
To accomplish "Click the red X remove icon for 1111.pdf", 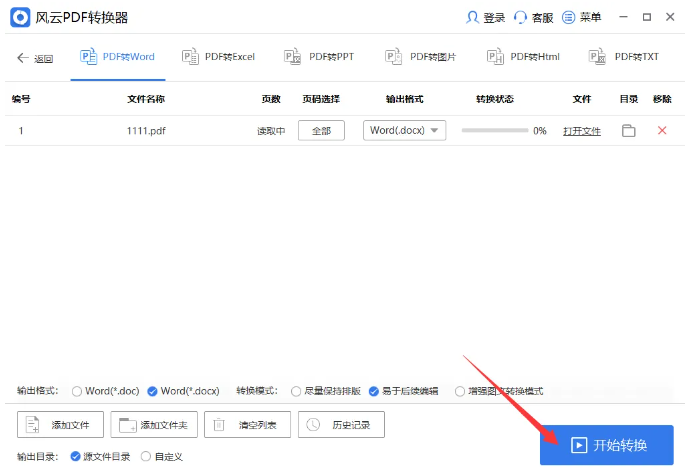I will [661, 131].
